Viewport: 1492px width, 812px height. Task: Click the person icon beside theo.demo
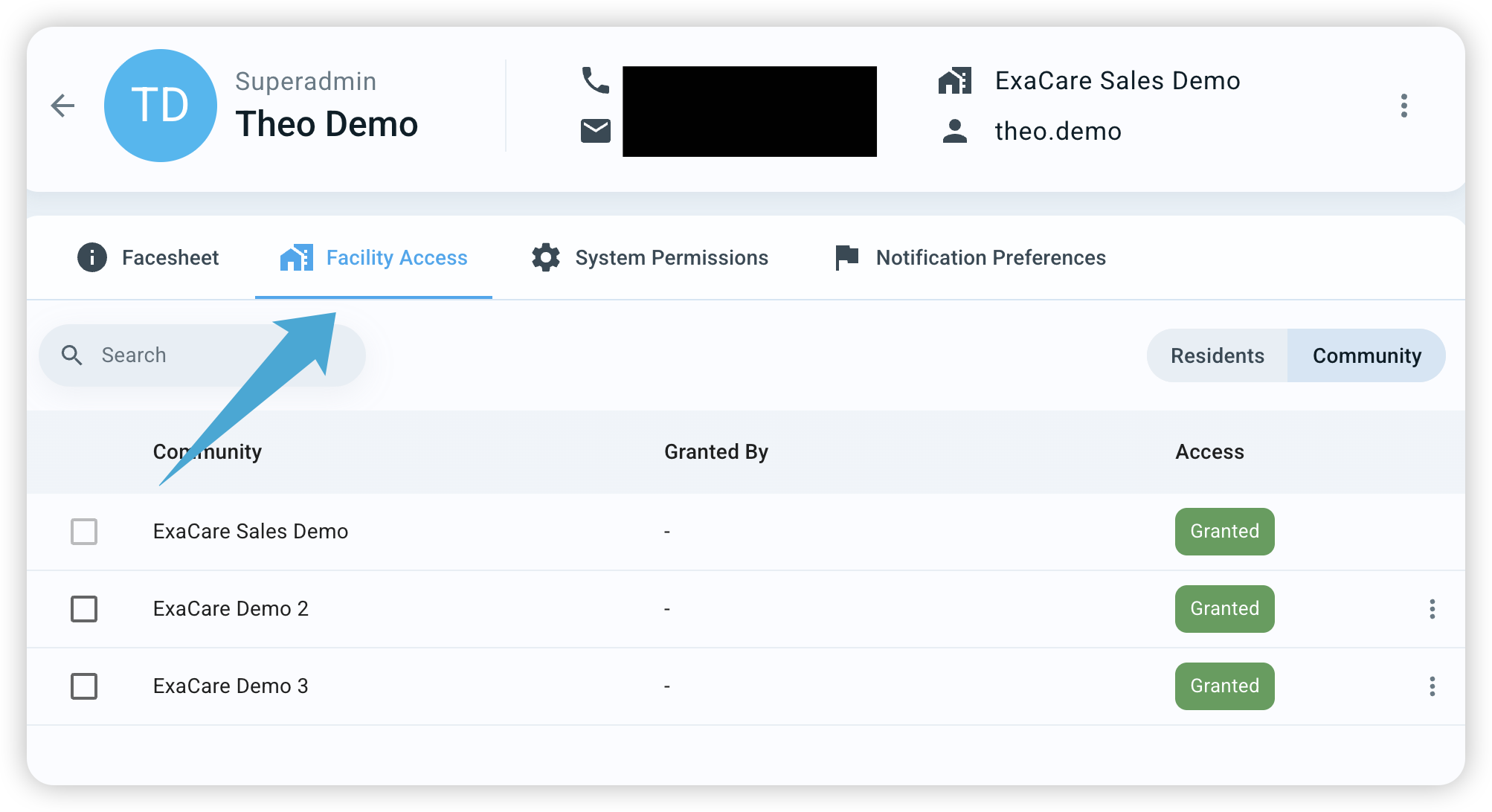point(955,131)
